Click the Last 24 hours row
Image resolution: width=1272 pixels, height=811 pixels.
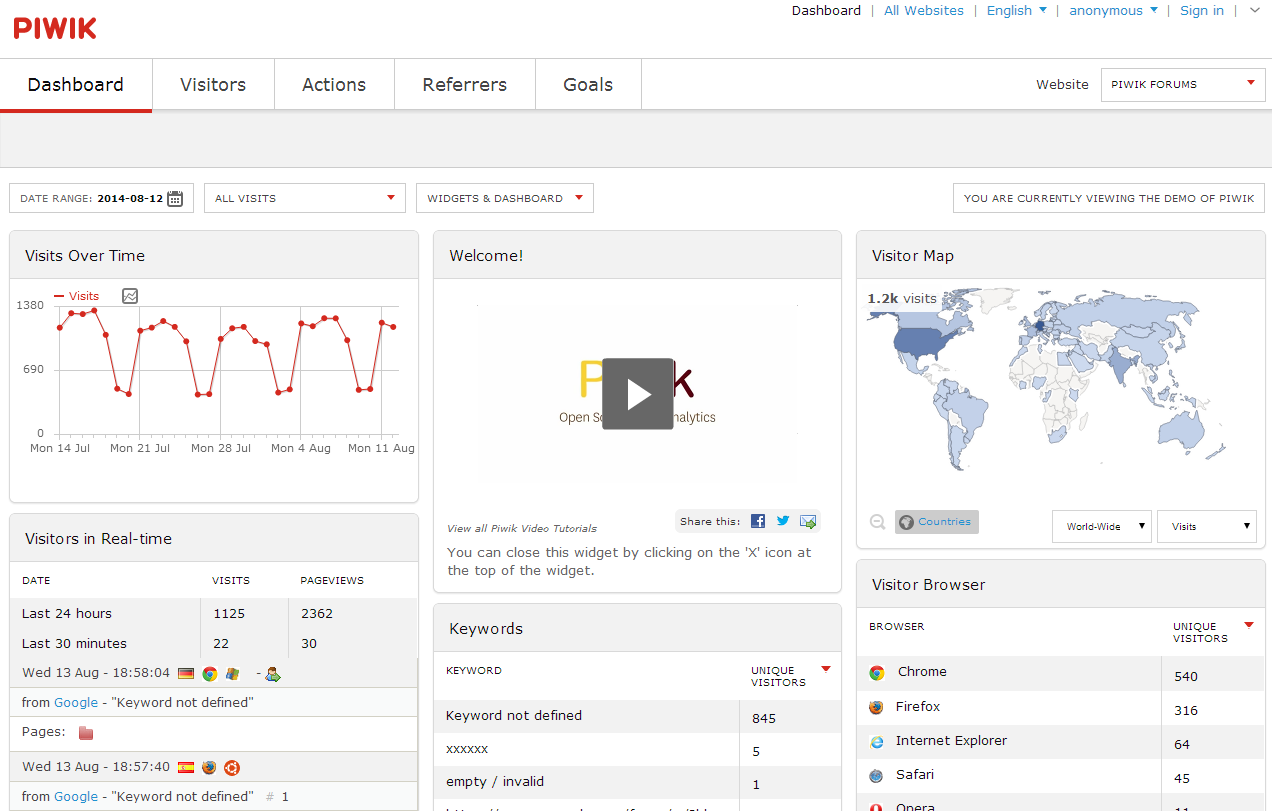(214, 613)
